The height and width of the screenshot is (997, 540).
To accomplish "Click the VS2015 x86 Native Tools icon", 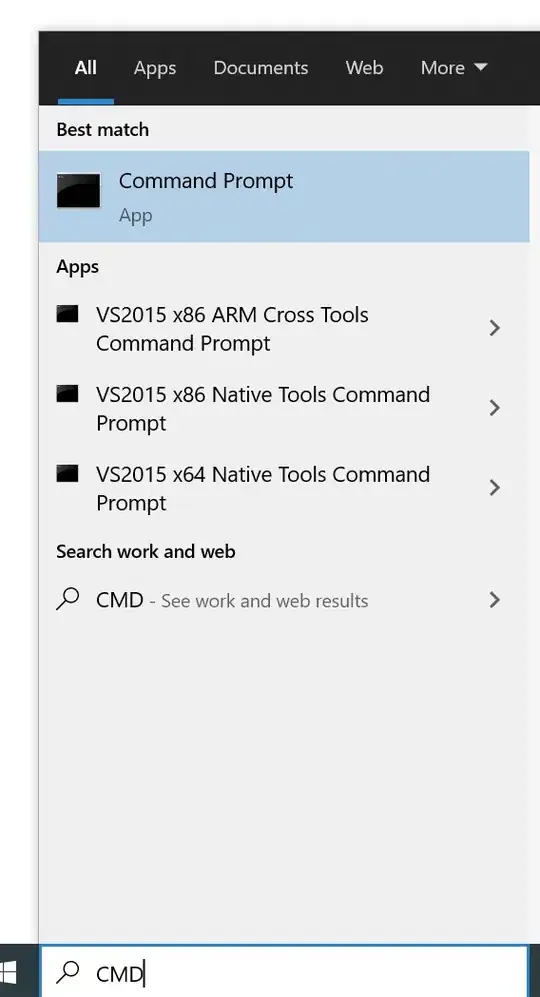I will click(67, 394).
